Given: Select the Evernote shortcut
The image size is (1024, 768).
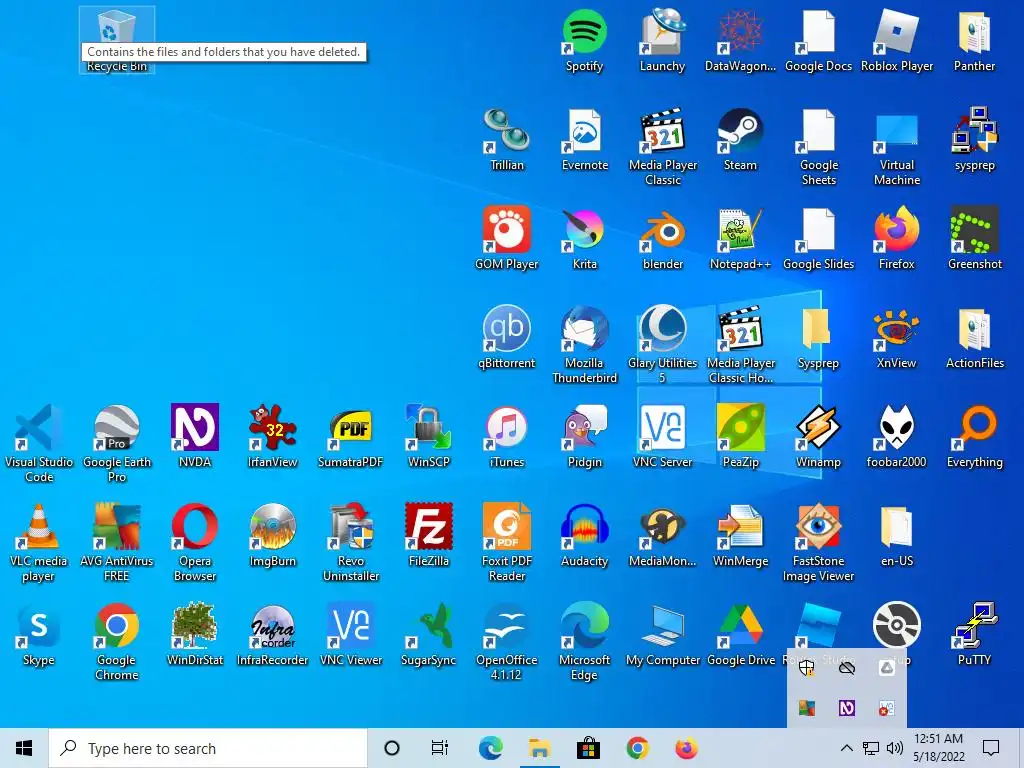Looking at the screenshot, I should click(584, 140).
